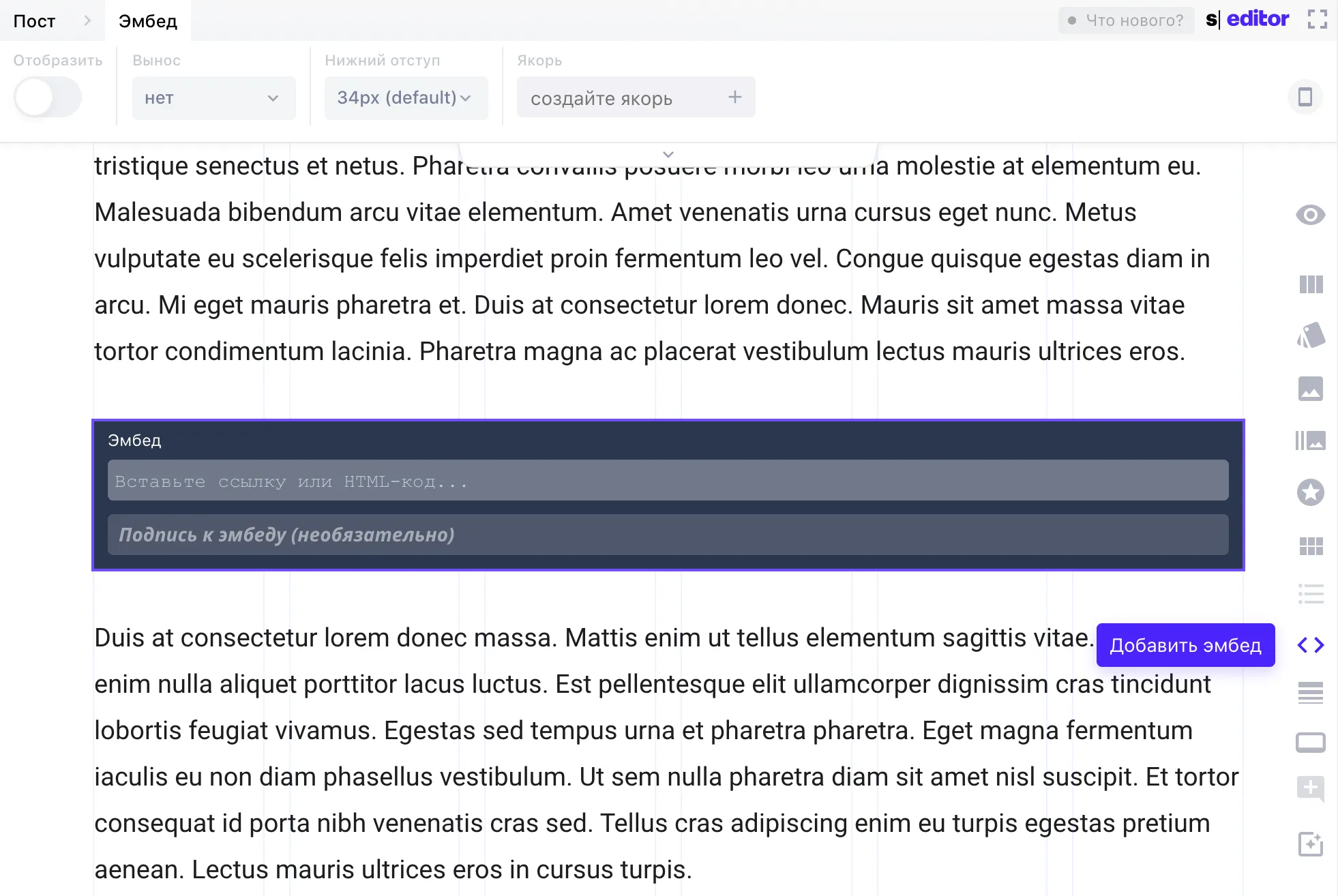The height and width of the screenshot is (896, 1338).
Task: Toggle preview with the eye icon
Action: point(1310,215)
